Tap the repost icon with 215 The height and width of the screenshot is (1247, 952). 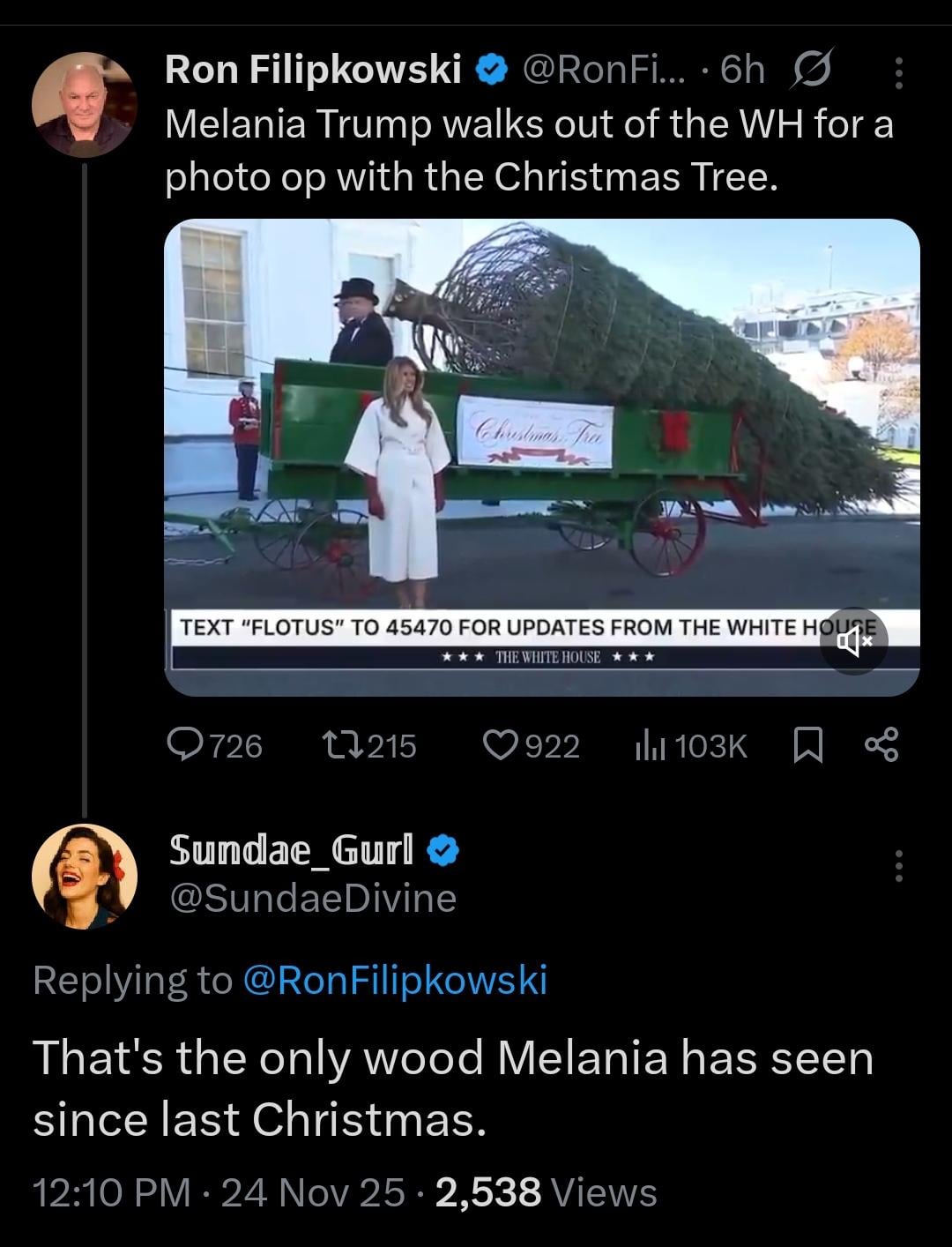(x=337, y=746)
